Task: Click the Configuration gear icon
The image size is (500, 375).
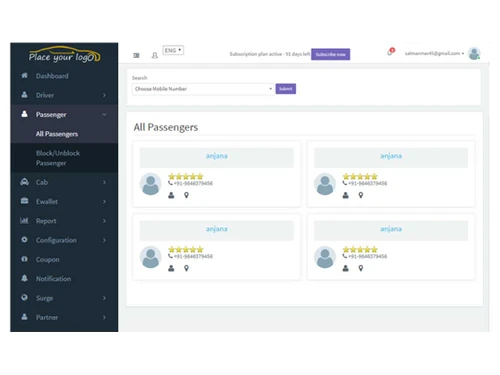Action: 24,239
